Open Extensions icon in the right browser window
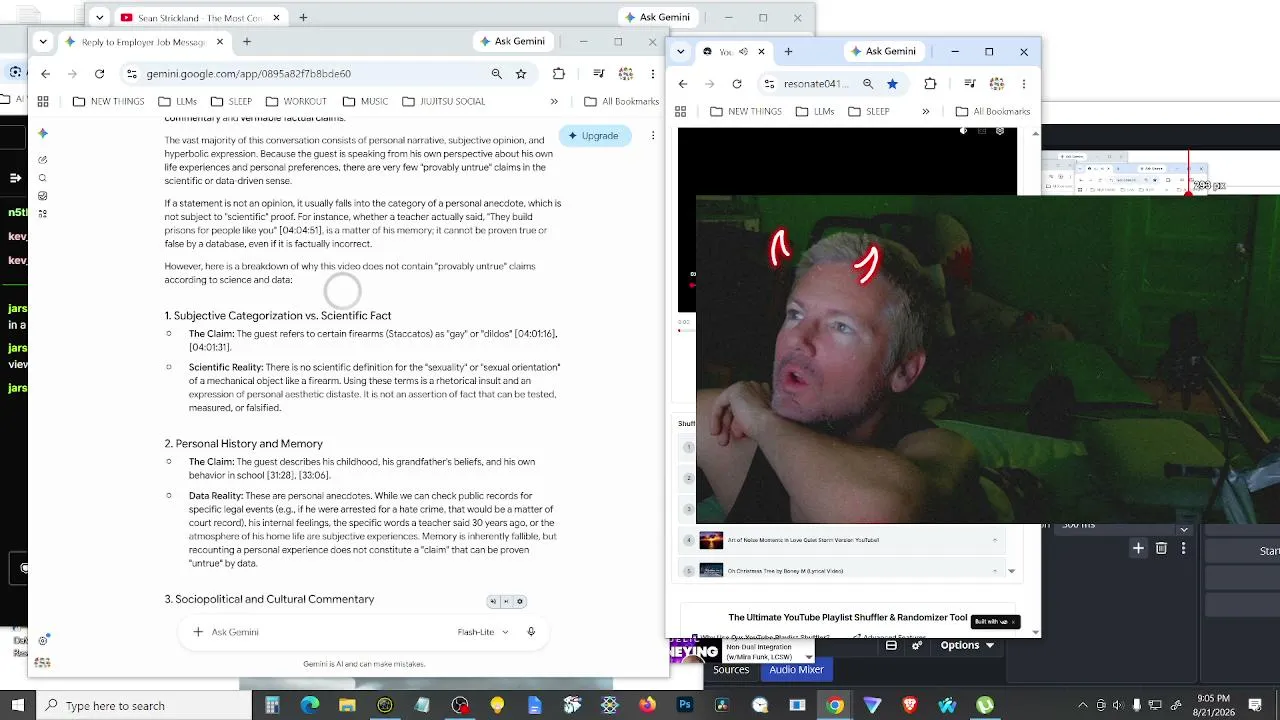The height and width of the screenshot is (720, 1280). [930, 84]
